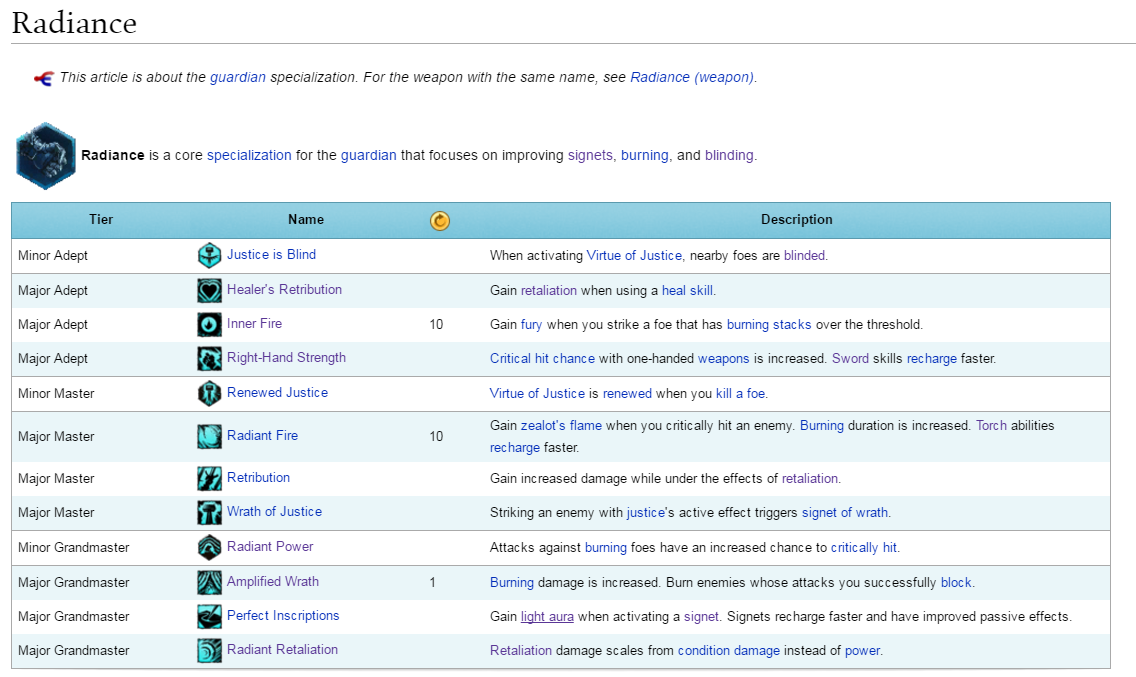
Task: Click the signets link in the intro
Action: (x=590, y=155)
